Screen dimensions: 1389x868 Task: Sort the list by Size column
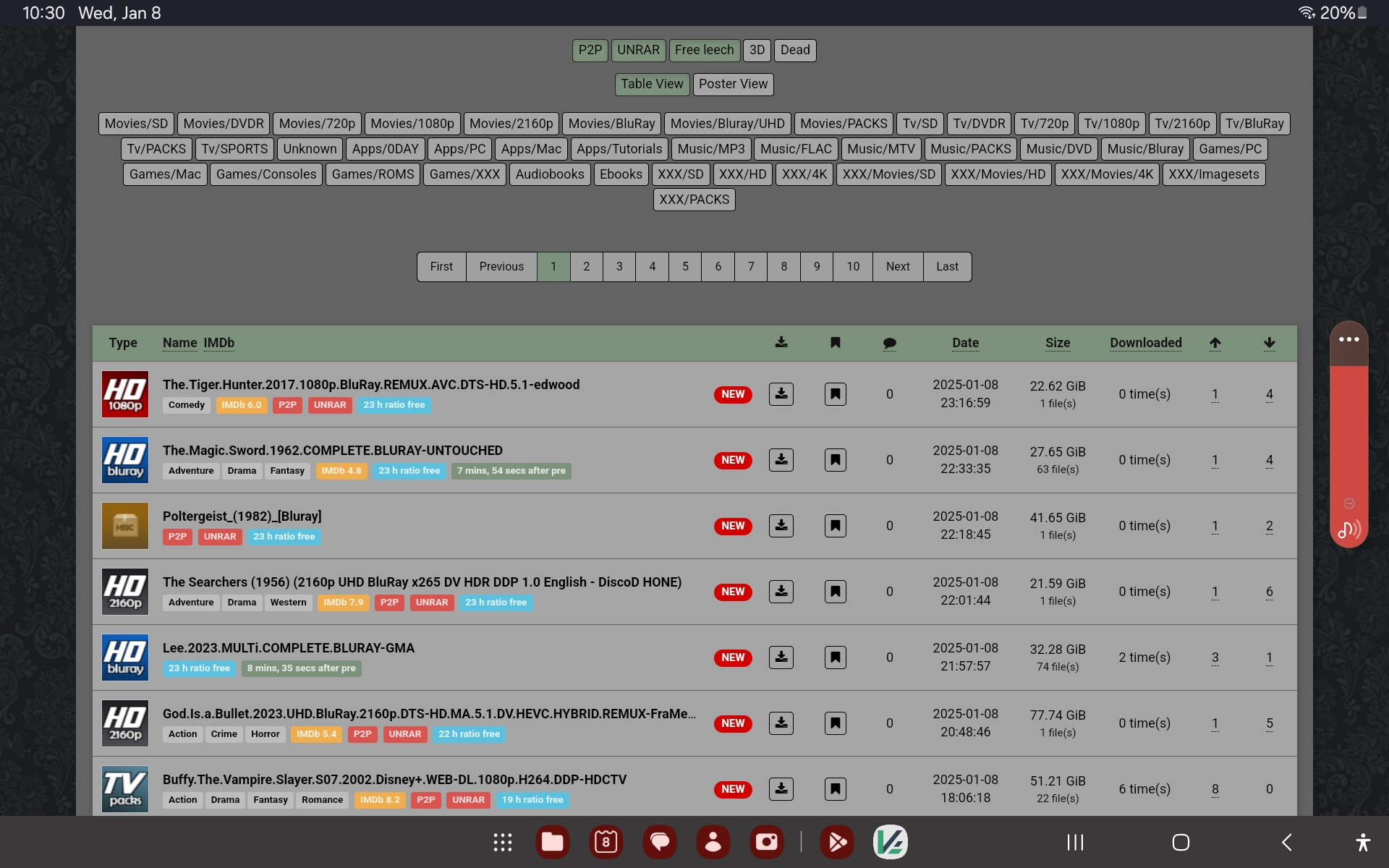(x=1057, y=343)
